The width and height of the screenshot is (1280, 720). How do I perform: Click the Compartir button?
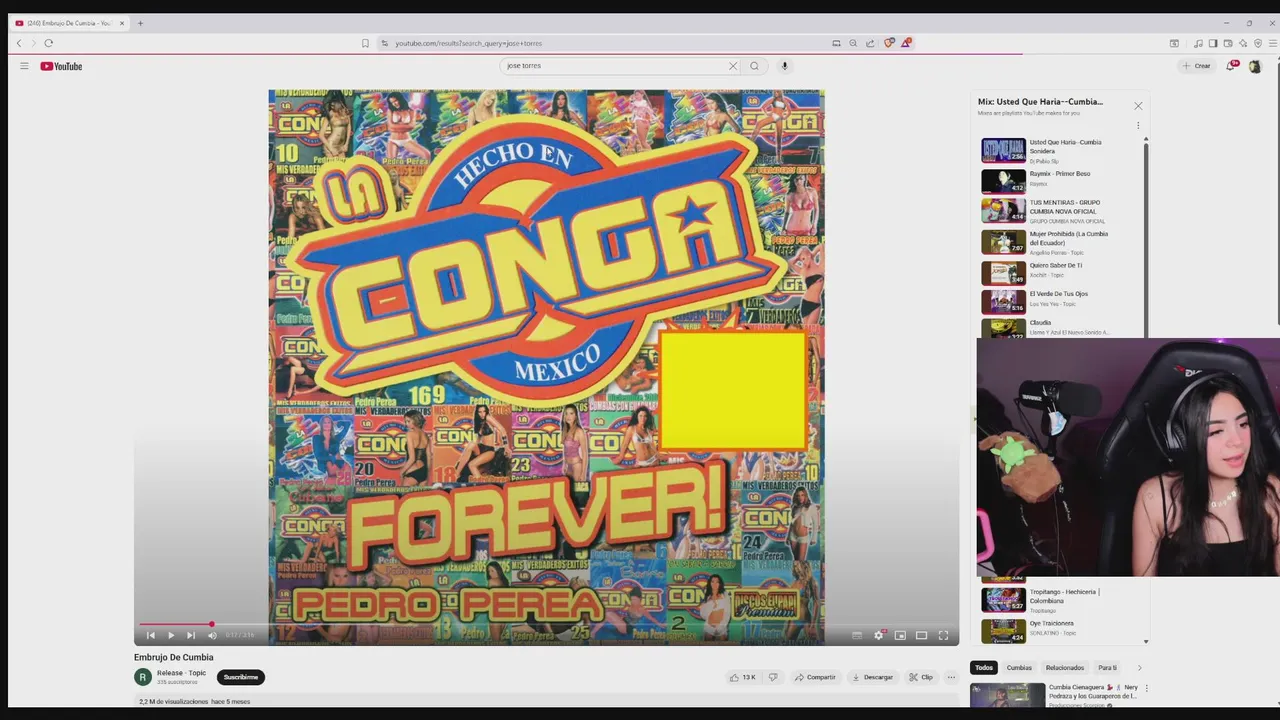pos(815,677)
